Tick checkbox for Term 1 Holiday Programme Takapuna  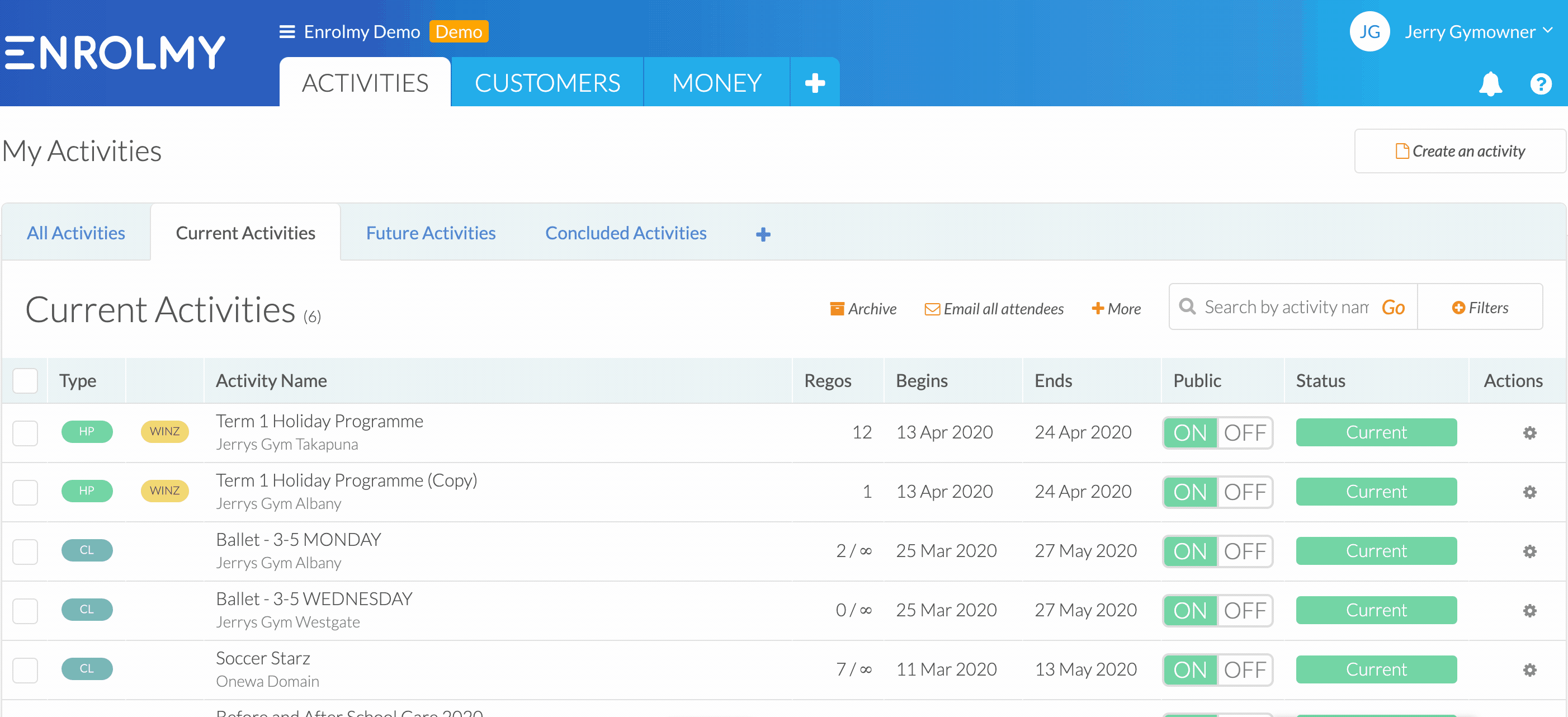tap(25, 433)
